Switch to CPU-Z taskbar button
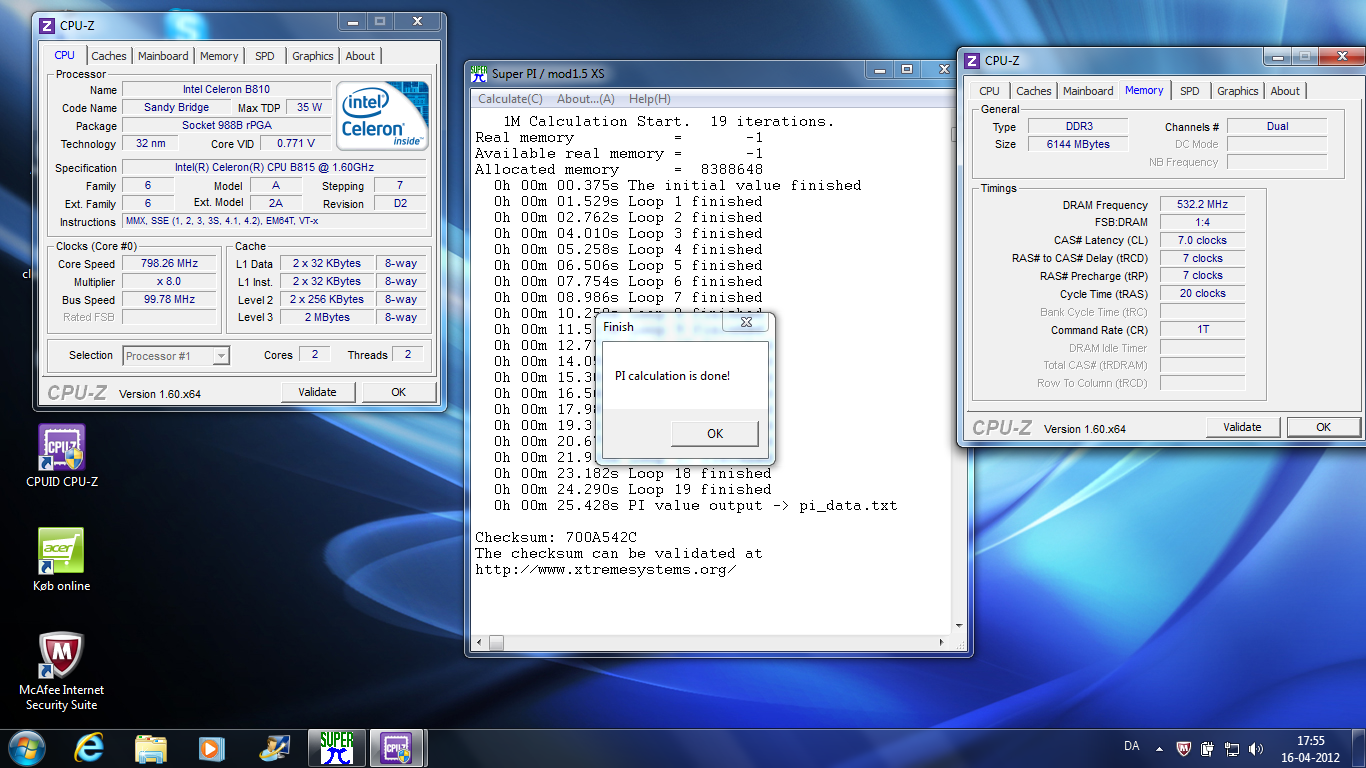This screenshot has width=1366, height=768. (x=398, y=747)
